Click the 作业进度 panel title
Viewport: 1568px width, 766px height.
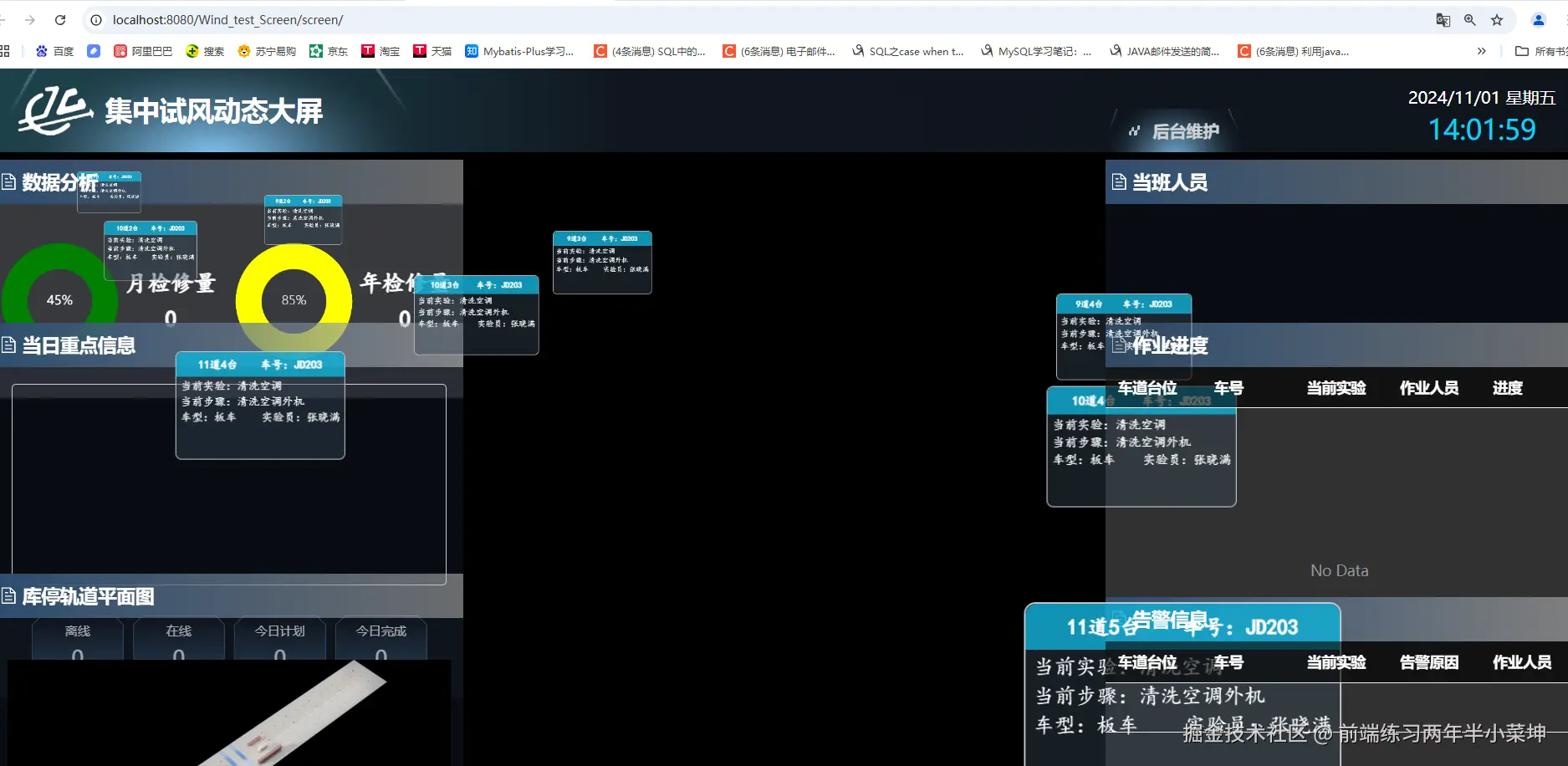click(1170, 345)
